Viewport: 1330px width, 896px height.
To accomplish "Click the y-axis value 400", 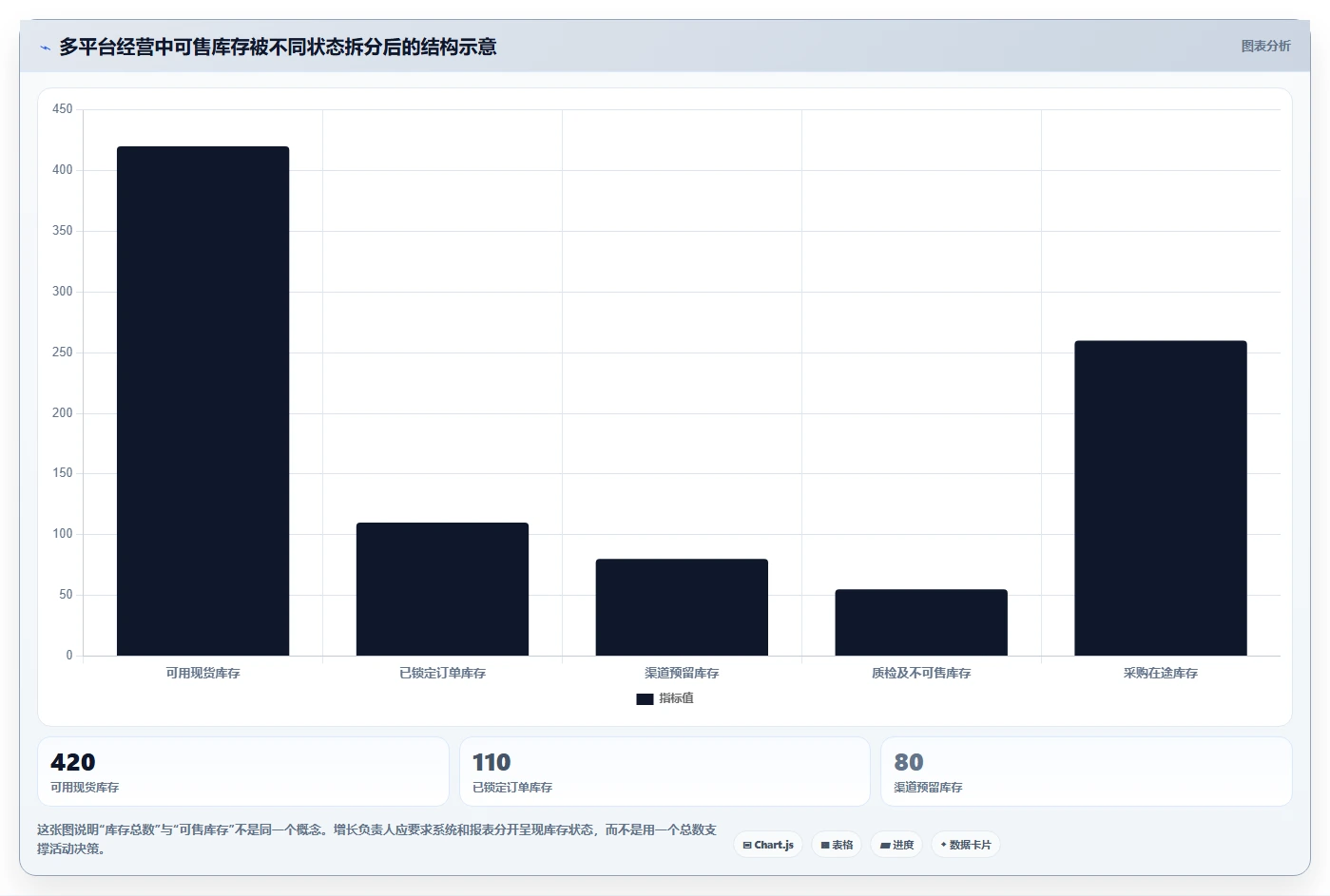I will point(62,170).
